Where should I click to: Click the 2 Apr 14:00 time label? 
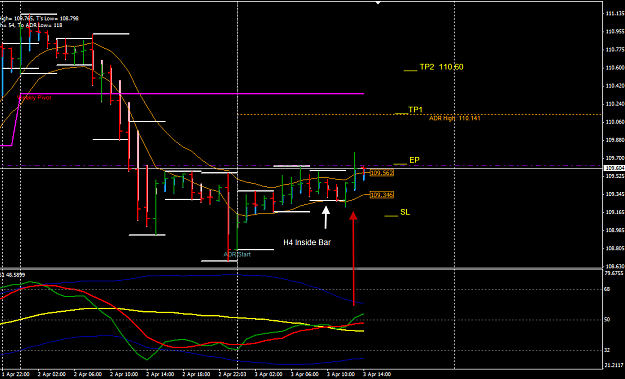click(x=160, y=374)
